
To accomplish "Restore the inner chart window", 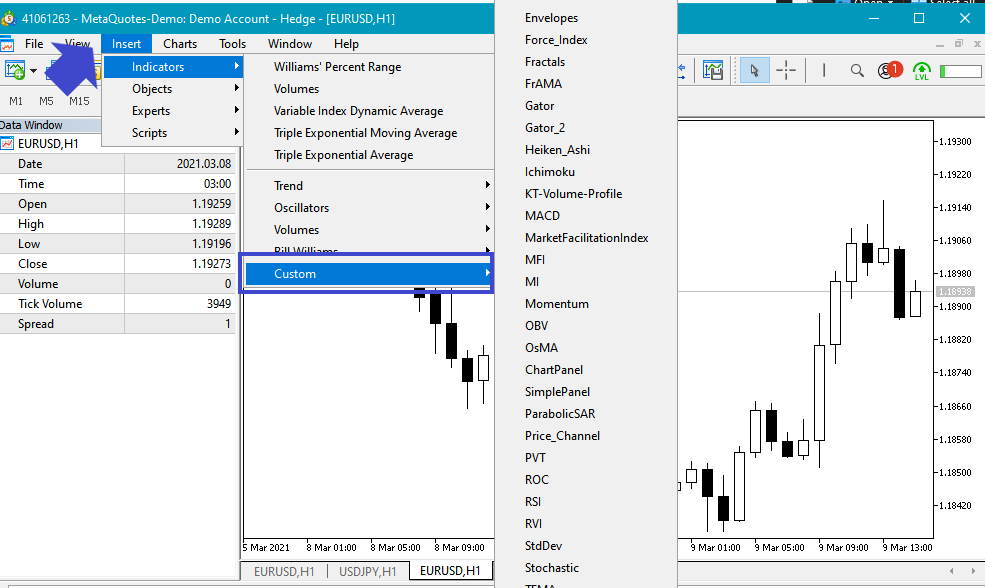I will 959,44.
